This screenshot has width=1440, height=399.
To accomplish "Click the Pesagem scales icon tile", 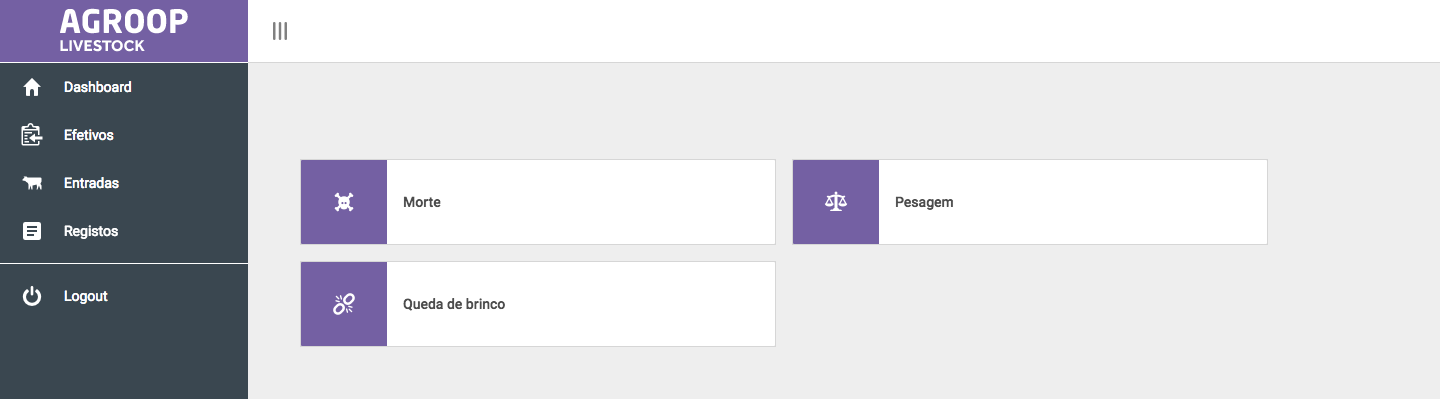I will (836, 202).
